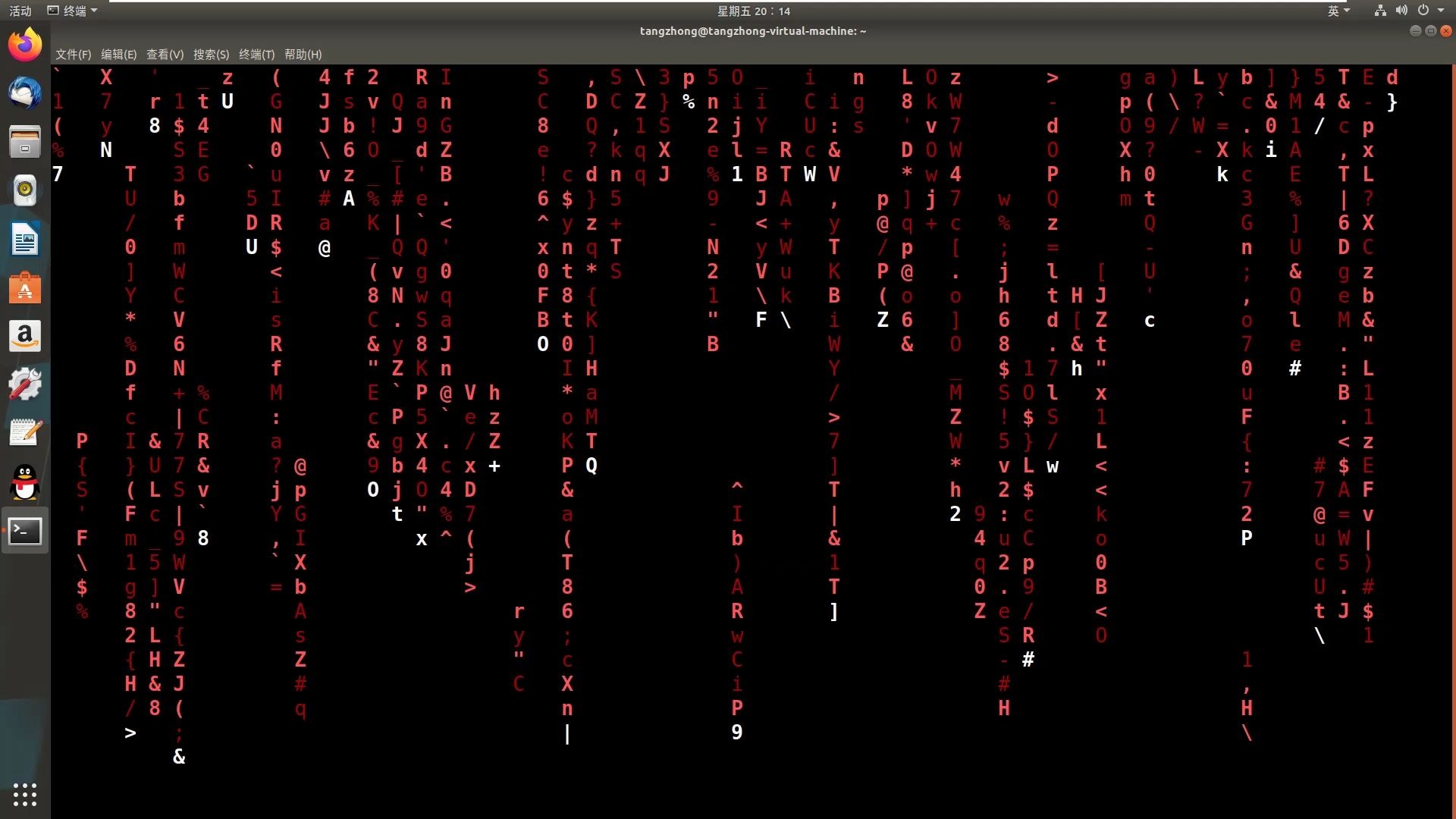Open the QQ penguin app icon
This screenshot has height=819, width=1456.
click(25, 482)
